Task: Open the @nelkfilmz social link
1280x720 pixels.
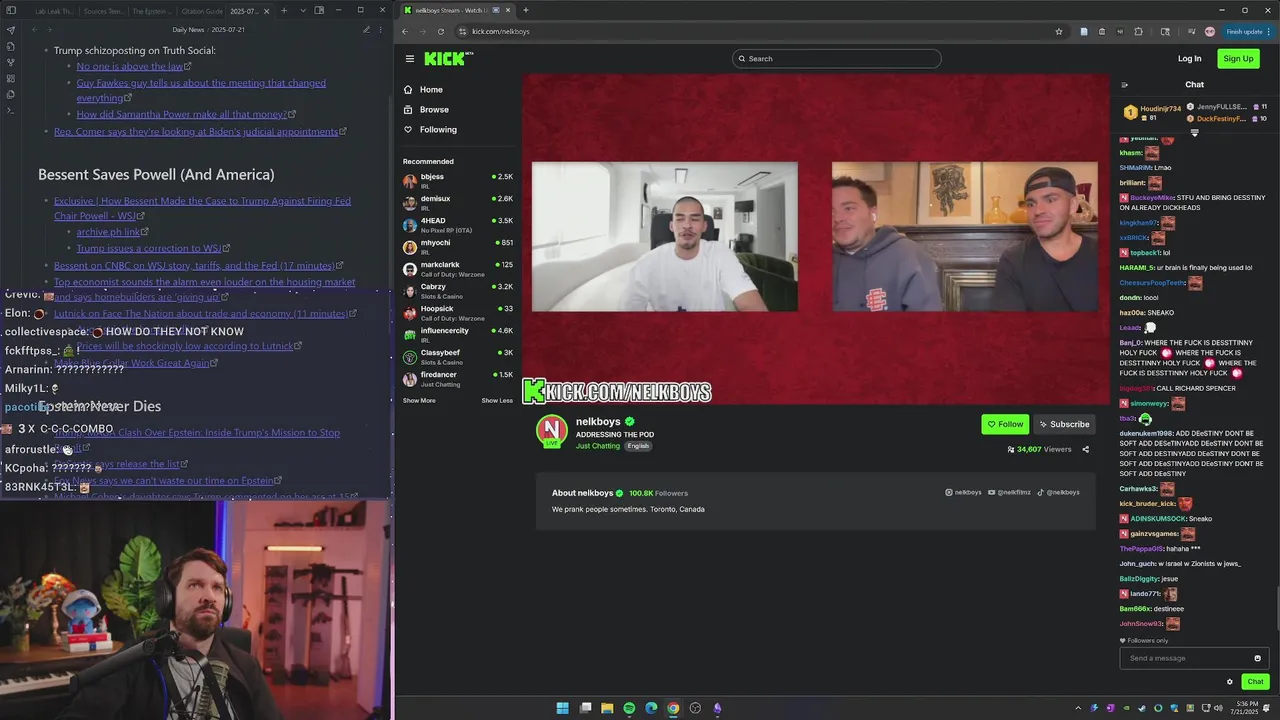Action: coord(1009,492)
